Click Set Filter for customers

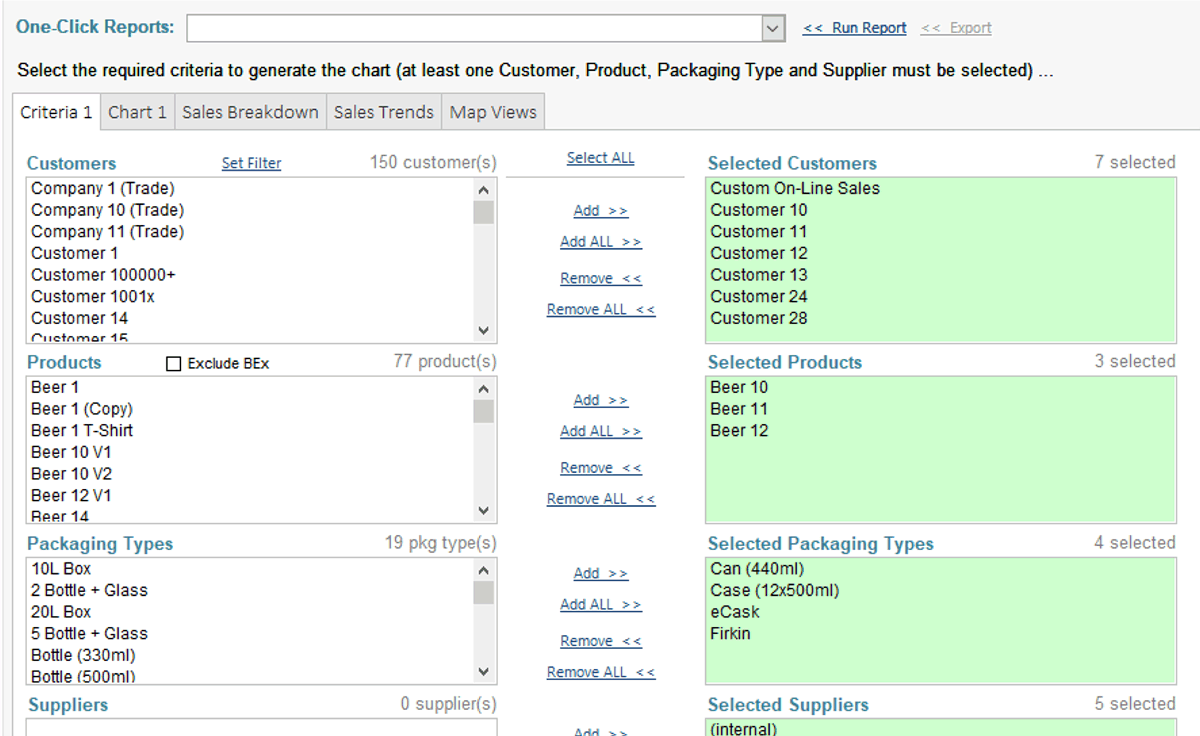[251, 163]
